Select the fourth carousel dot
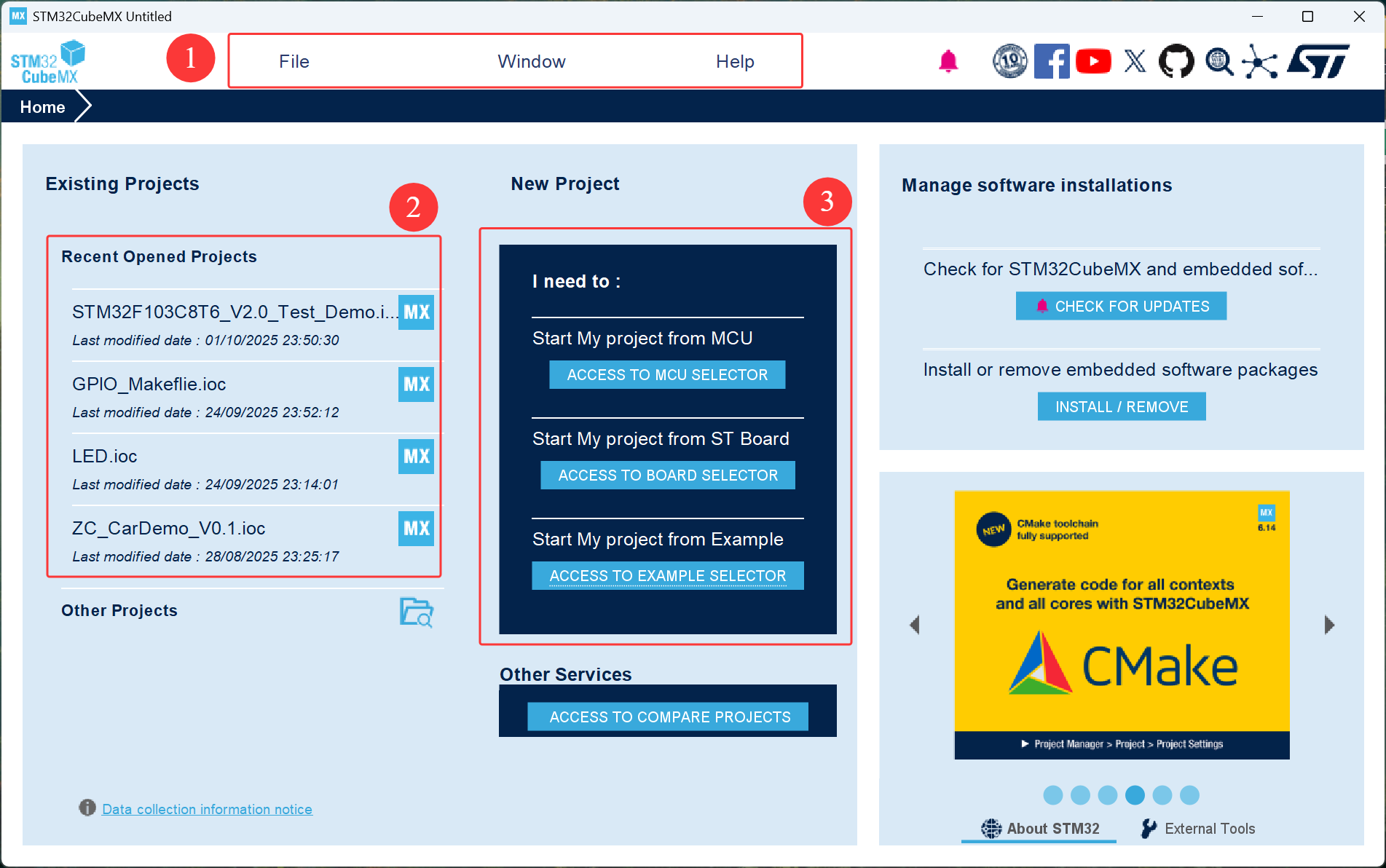This screenshot has width=1386, height=868. (x=1135, y=795)
